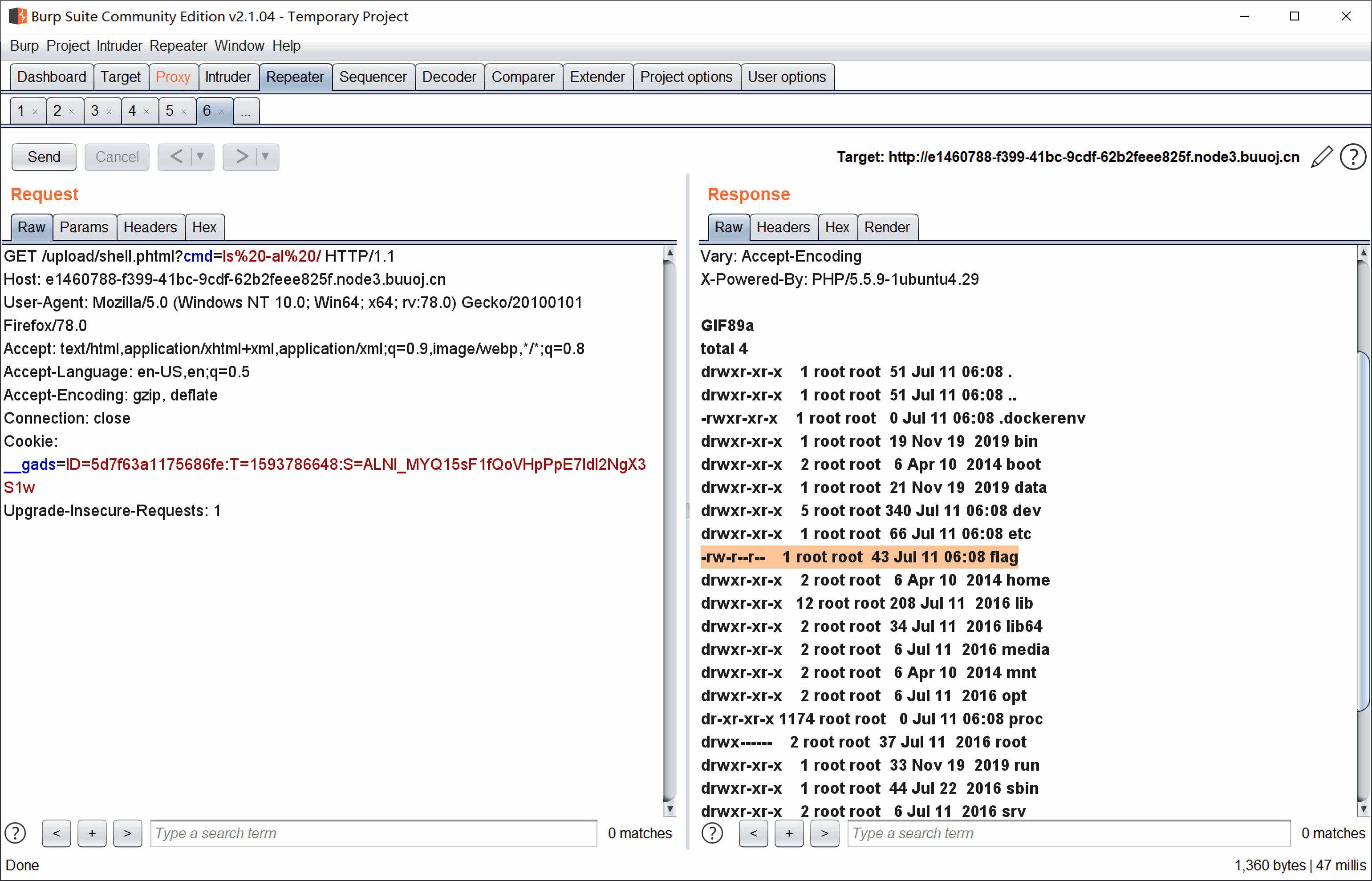Click response scrollbar up arrow

tap(1364, 252)
